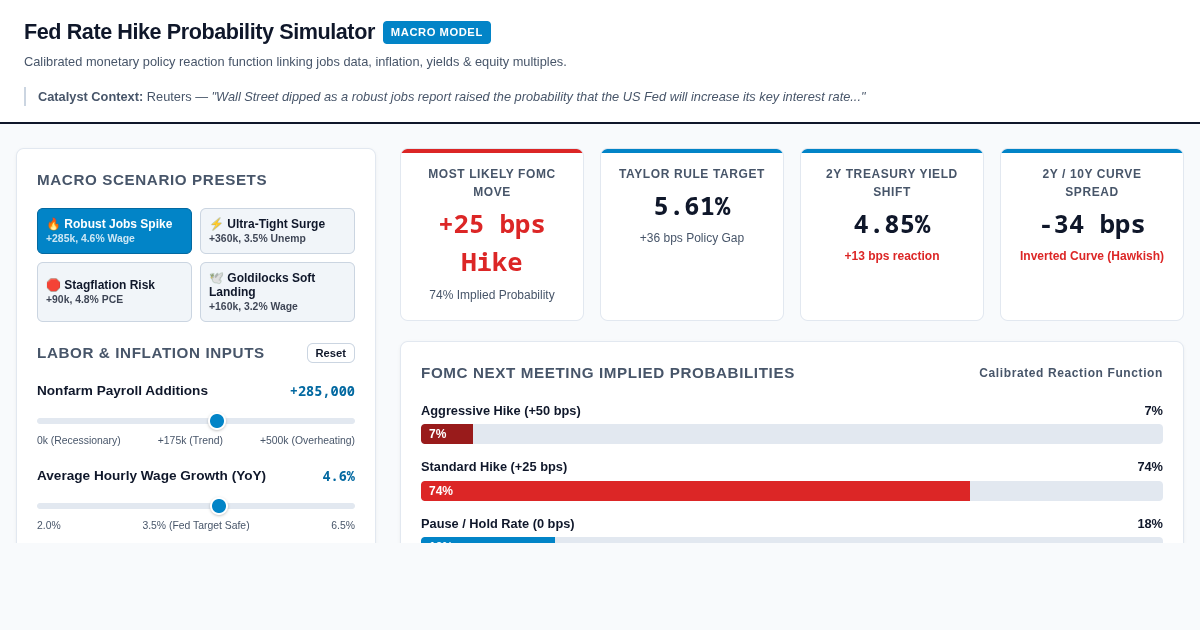Click the lightning icon on Ultra-Tight Surge
Viewport: 1200px width, 630px height.
click(216, 224)
